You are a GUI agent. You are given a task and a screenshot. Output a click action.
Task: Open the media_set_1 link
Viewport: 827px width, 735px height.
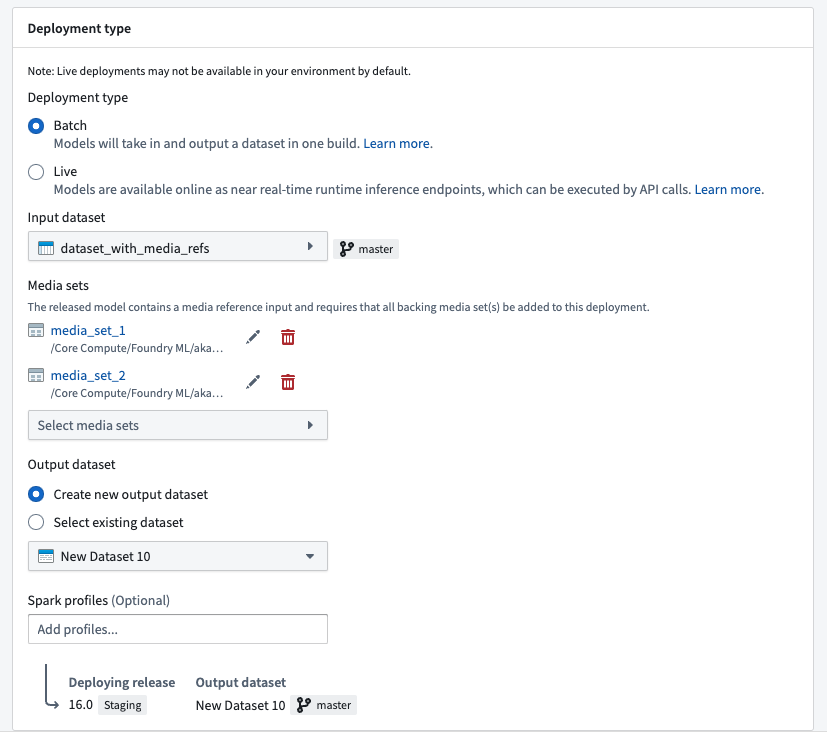point(88,331)
